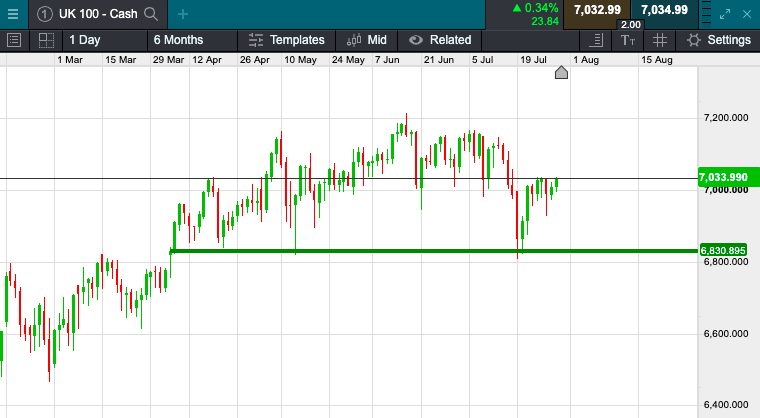The height and width of the screenshot is (418, 760).
Task: Select the green 6,830.895 support line label
Action: [x=724, y=250]
